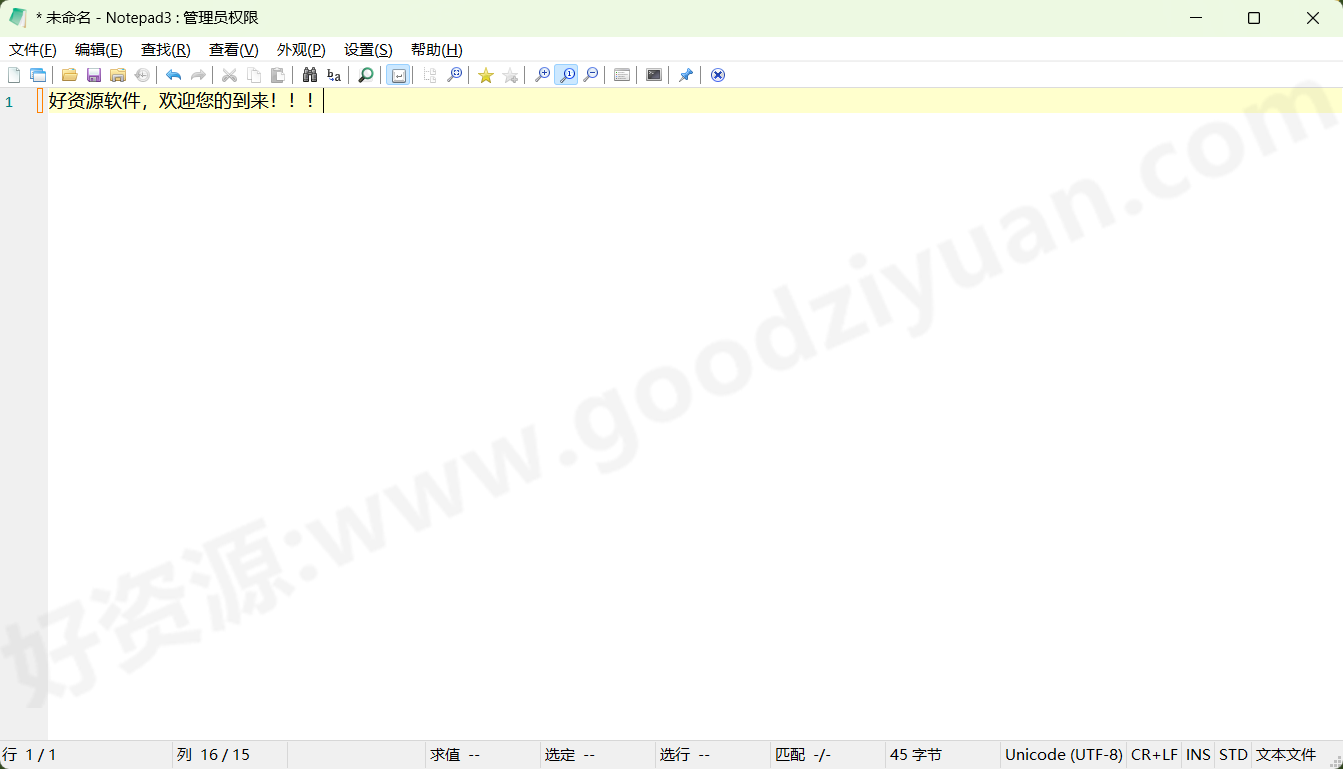Reset zoom with the circled-1 magnifier

pyautogui.click(x=566, y=75)
